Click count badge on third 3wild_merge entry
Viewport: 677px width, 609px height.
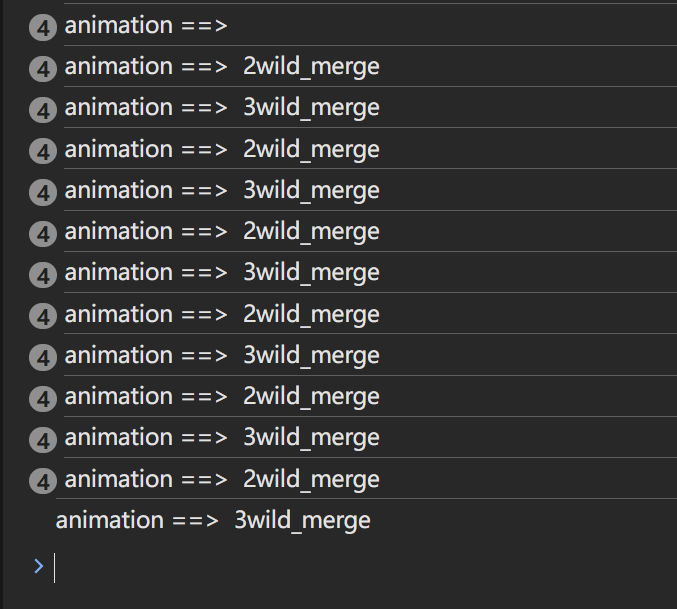click(x=43, y=275)
